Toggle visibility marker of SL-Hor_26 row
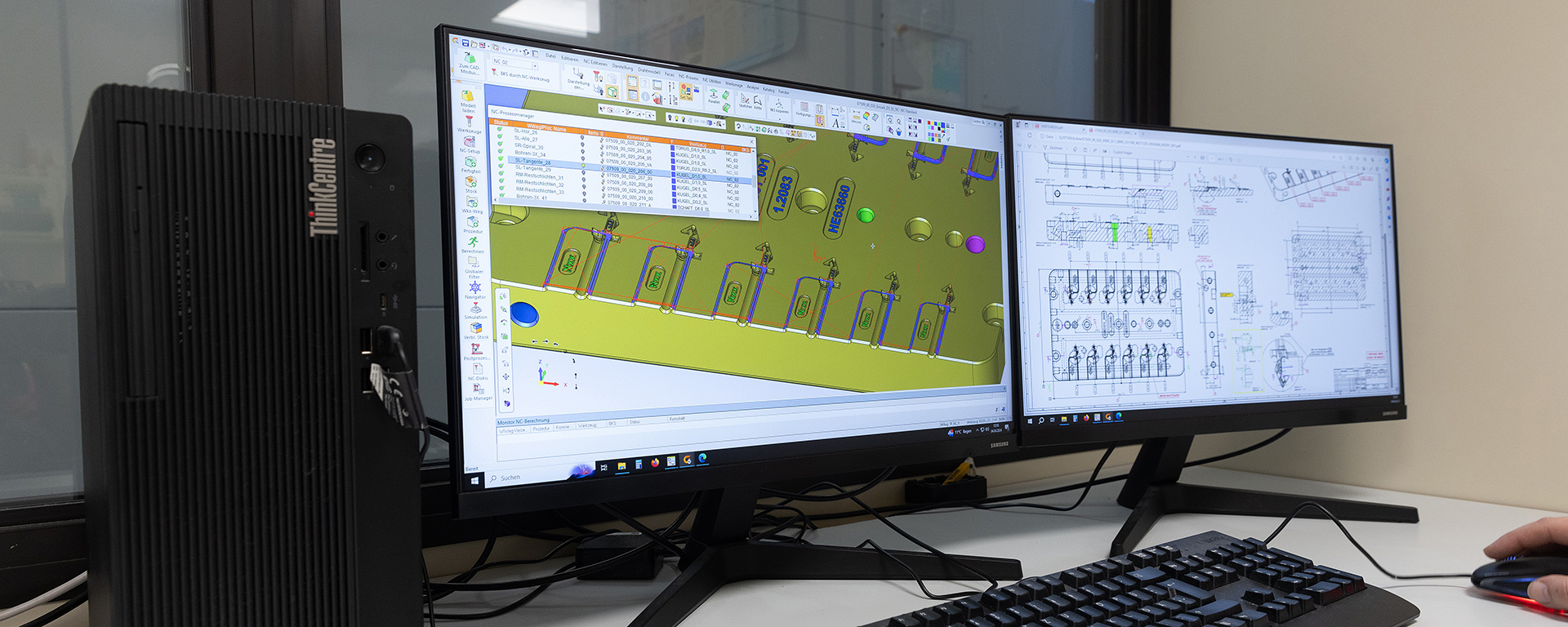 click(x=582, y=137)
